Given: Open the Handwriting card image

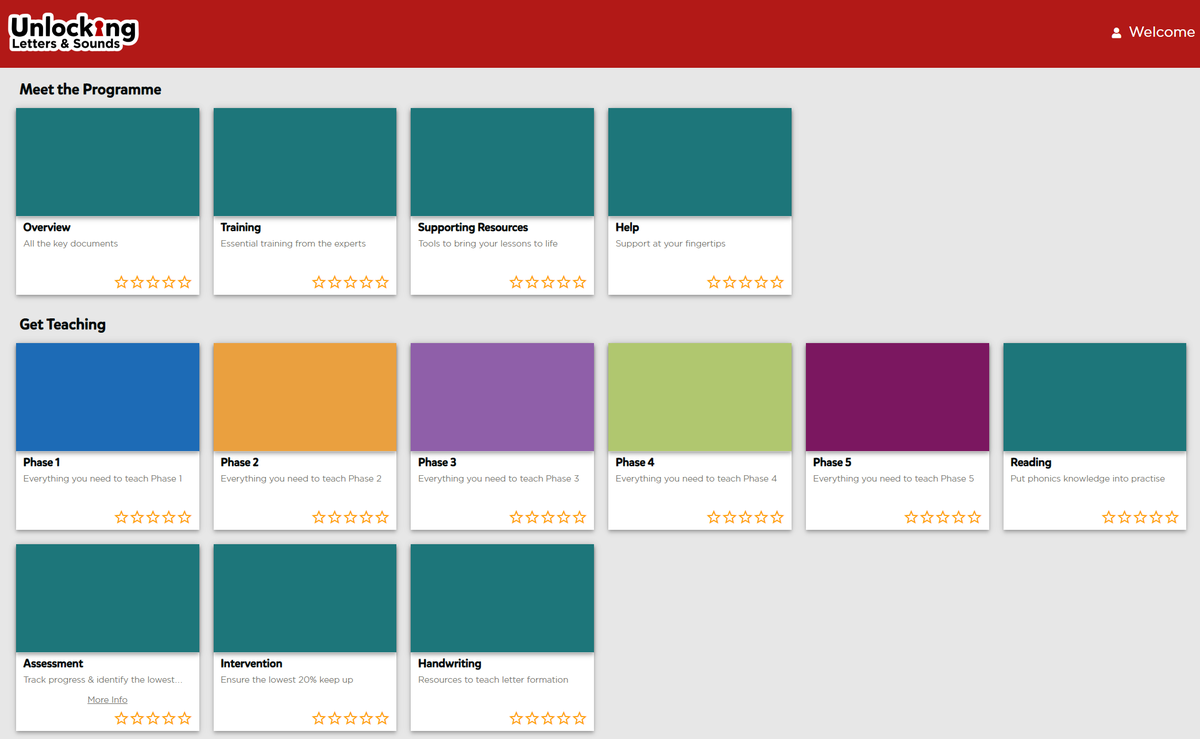Looking at the screenshot, I should point(502,598).
